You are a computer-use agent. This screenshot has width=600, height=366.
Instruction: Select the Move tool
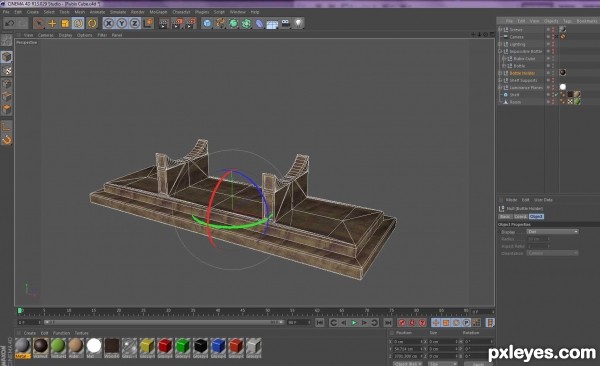click(x=52, y=23)
